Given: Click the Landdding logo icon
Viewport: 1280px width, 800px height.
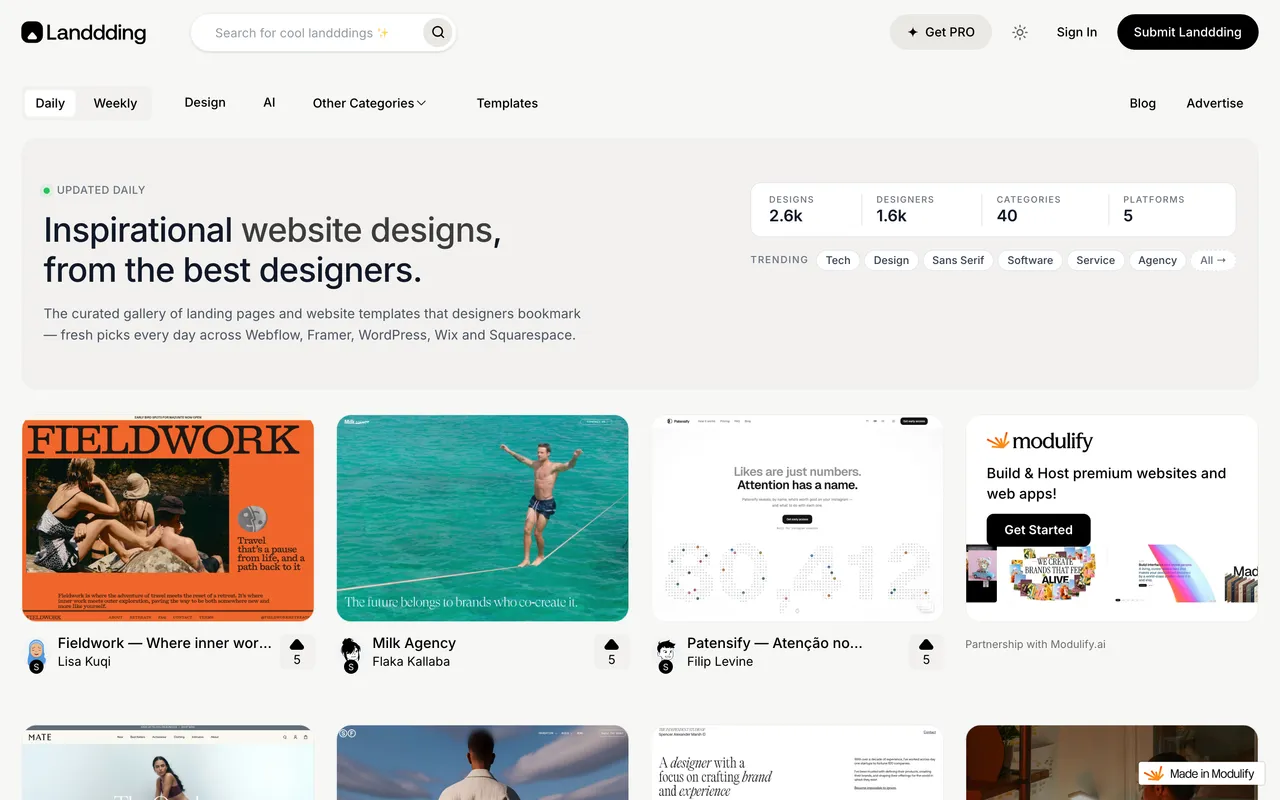Looking at the screenshot, I should (x=32, y=32).
